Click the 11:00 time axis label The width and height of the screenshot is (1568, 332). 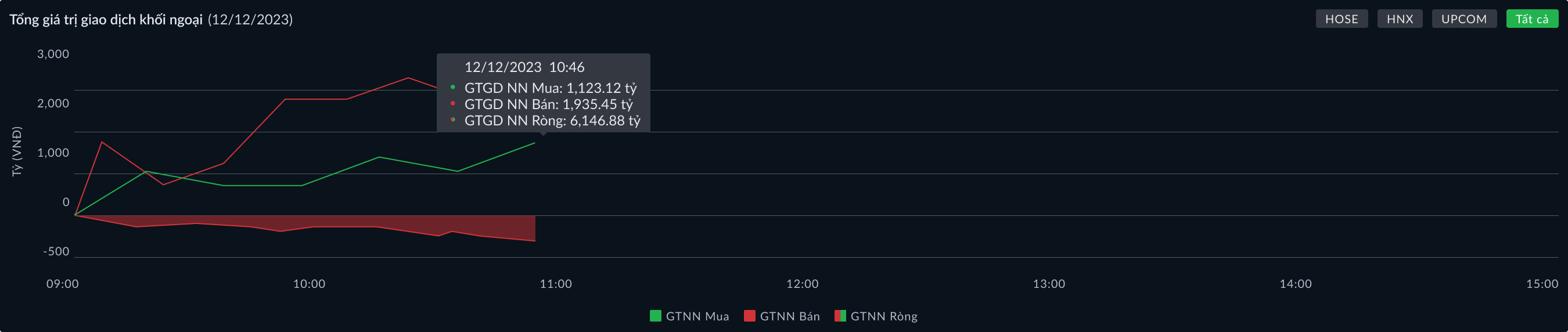tap(556, 284)
